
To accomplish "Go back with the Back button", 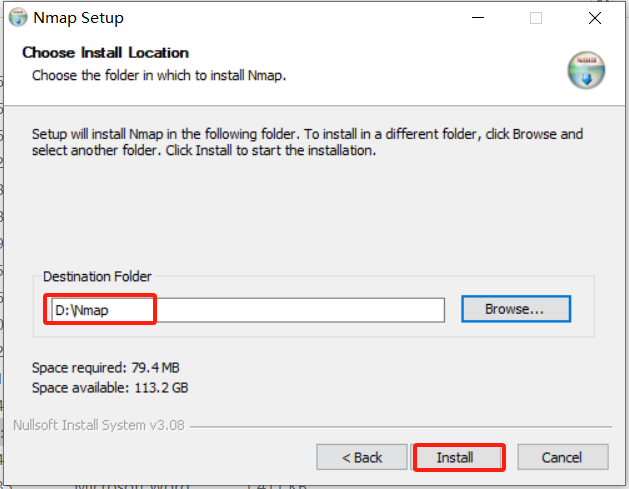I will (x=362, y=457).
